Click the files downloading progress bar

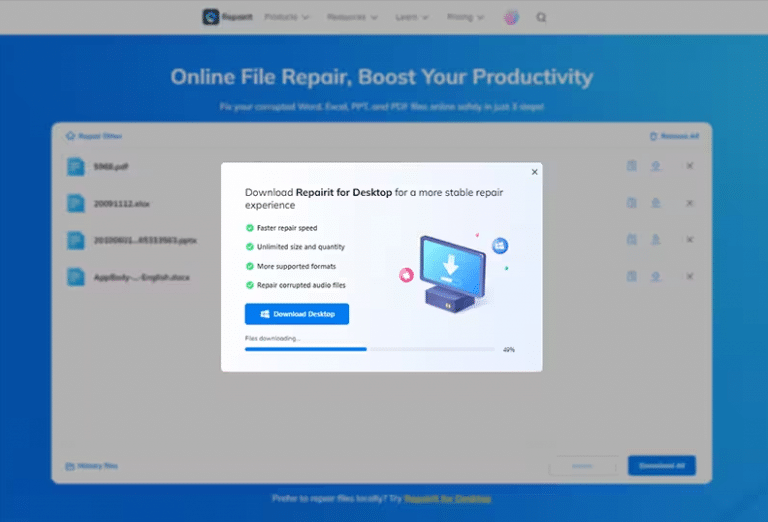pyautogui.click(x=369, y=349)
